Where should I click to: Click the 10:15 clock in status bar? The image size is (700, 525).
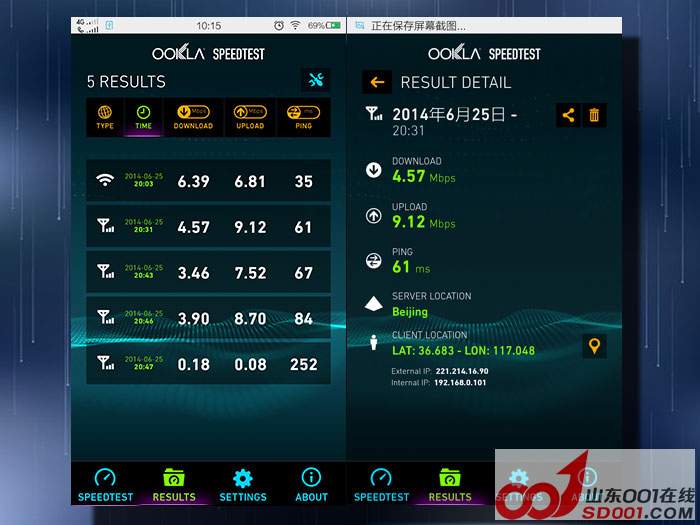208,26
